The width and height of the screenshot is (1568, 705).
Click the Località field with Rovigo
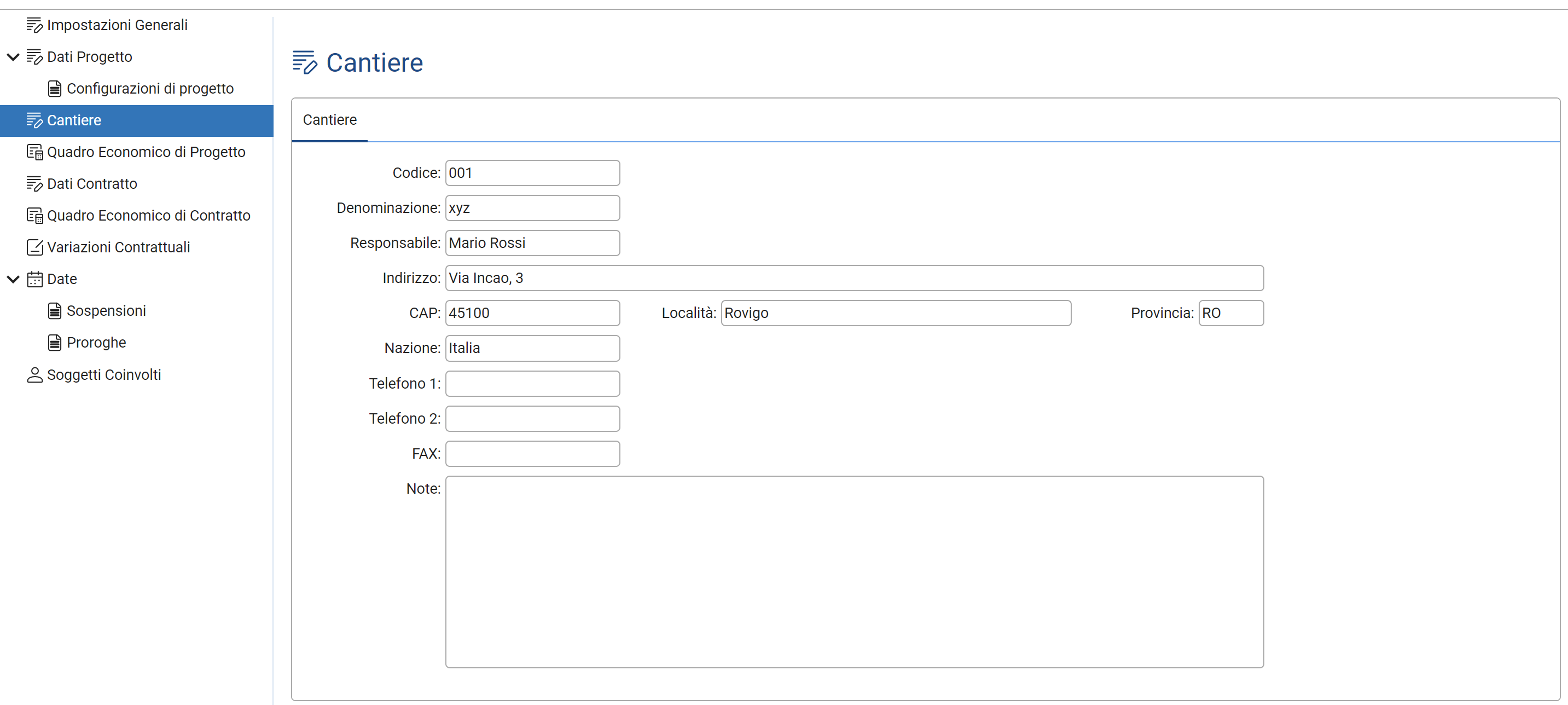pos(896,313)
